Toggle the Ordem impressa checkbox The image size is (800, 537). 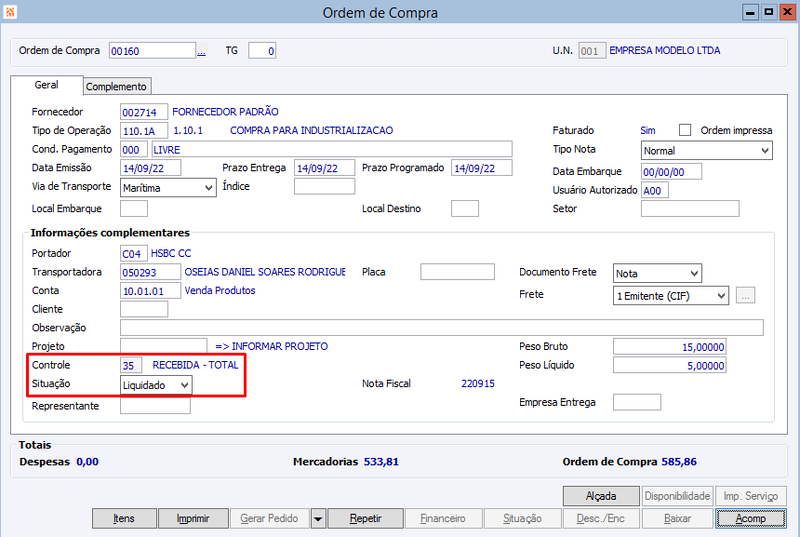685,130
